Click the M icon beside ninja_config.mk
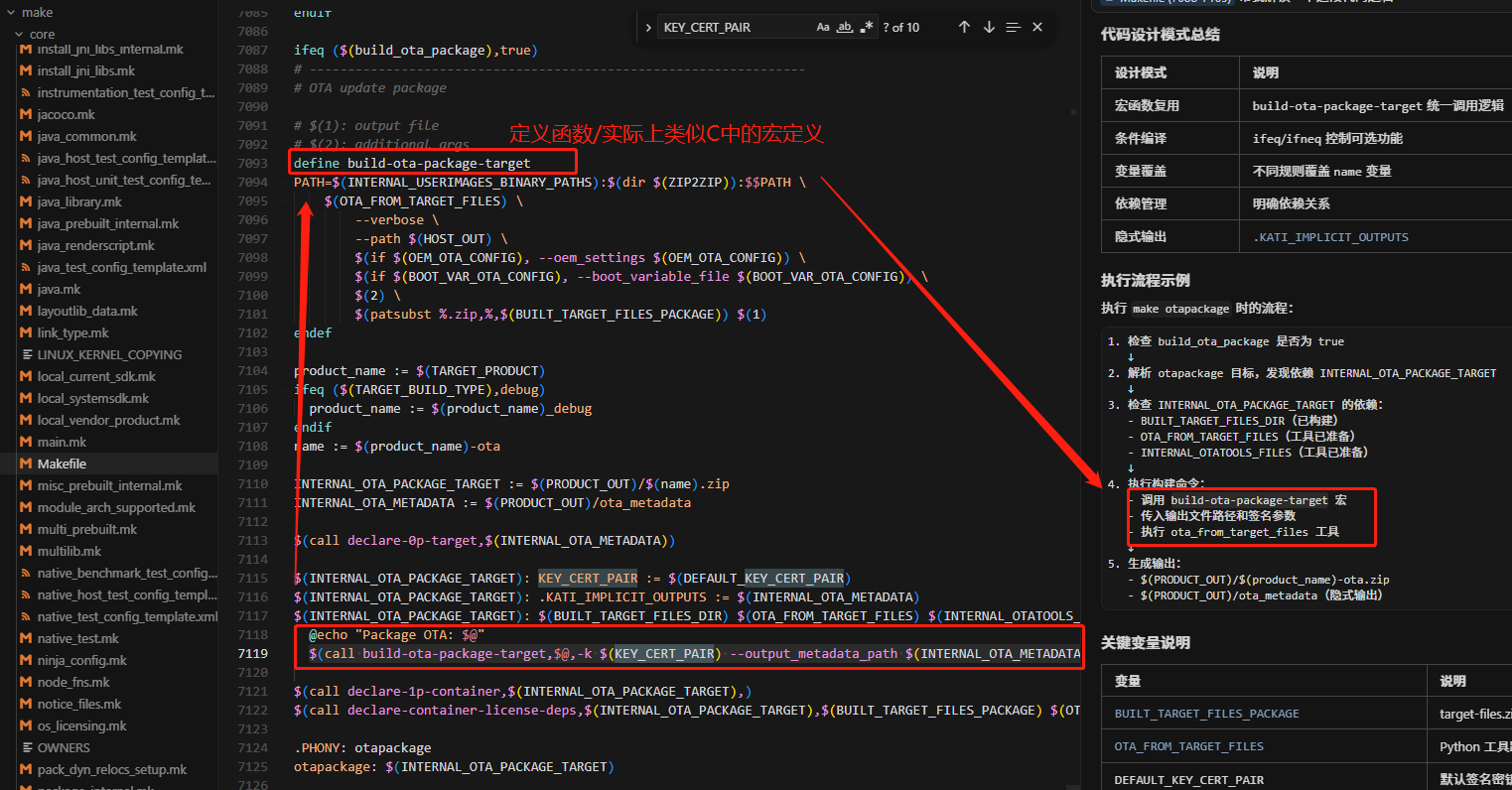Viewport: 1512px width, 790px height. tap(26, 660)
